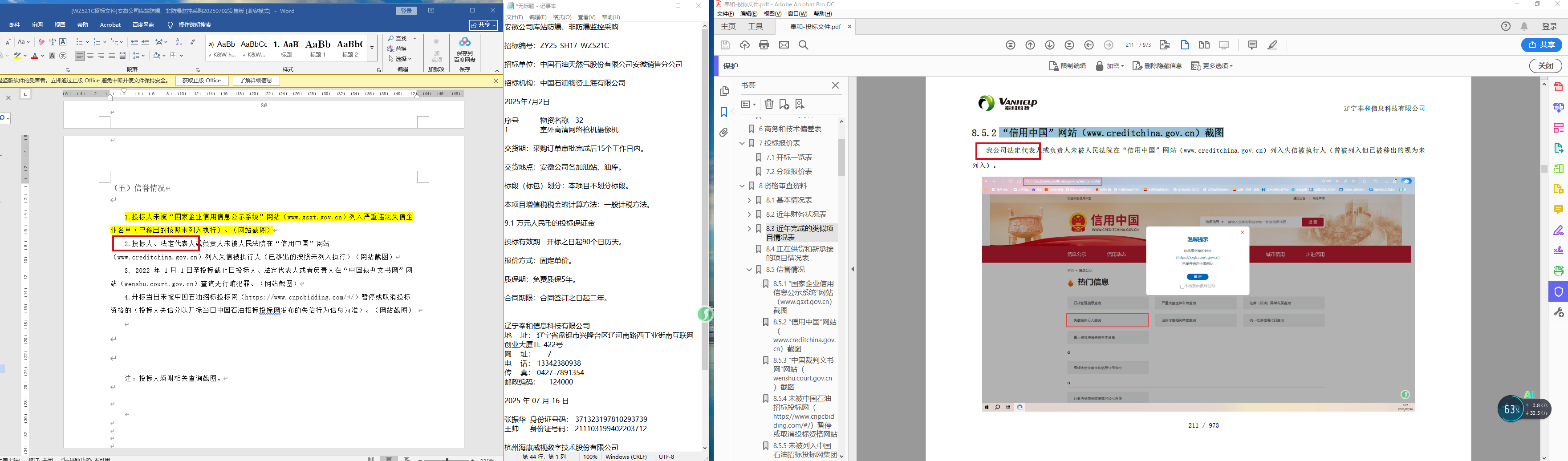This screenshot has height=461, width=1568.
Task: Open Acrobat attachments paperclip panel
Action: (x=724, y=133)
